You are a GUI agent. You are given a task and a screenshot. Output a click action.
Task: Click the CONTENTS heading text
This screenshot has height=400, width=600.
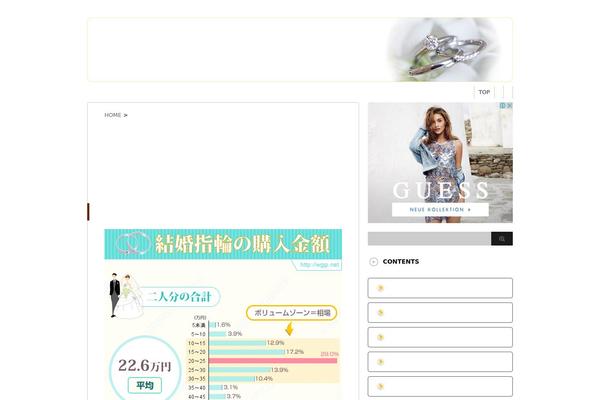401,261
